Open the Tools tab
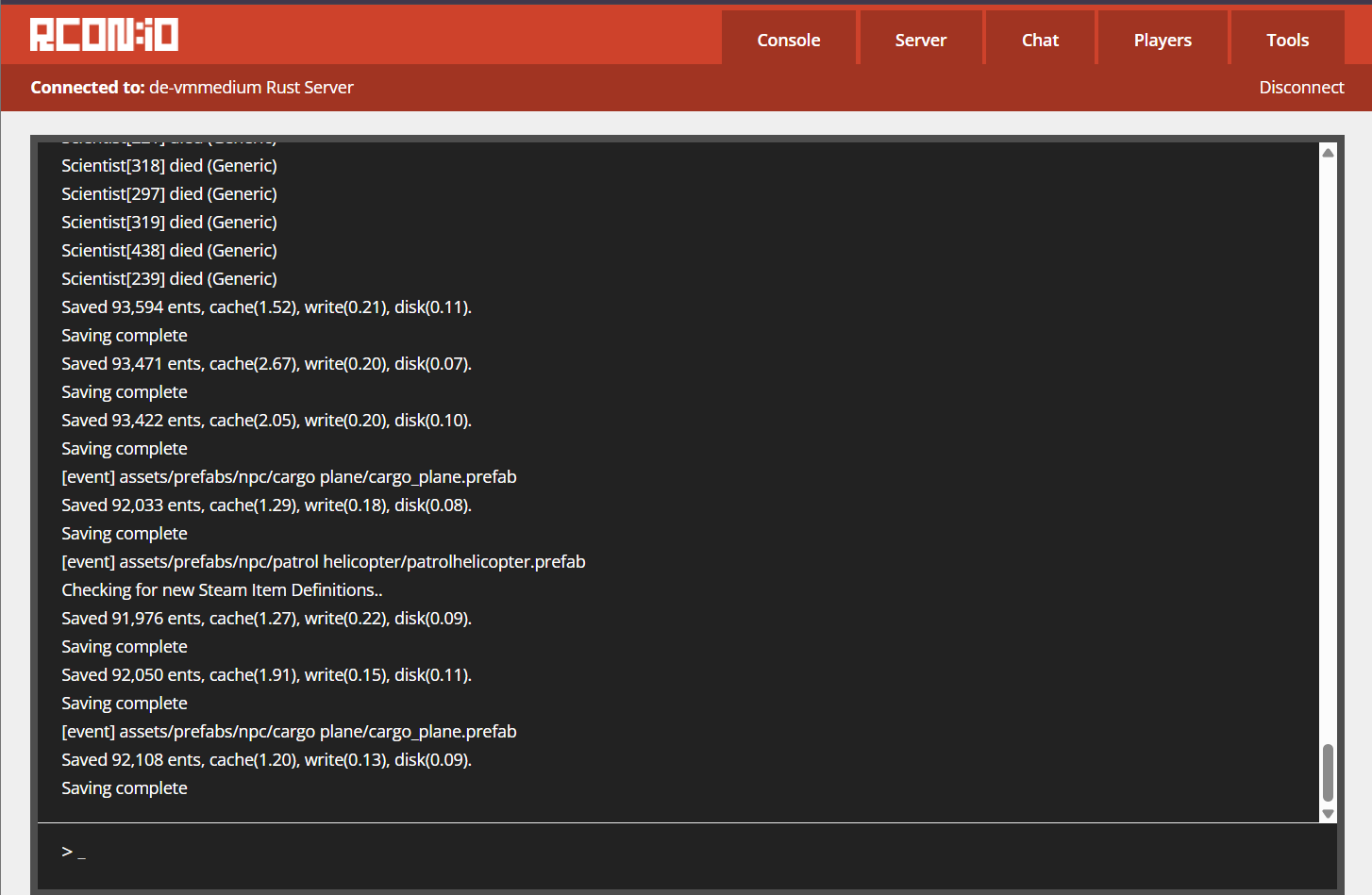Screen dimensions: 1372x895 click(x=1287, y=40)
